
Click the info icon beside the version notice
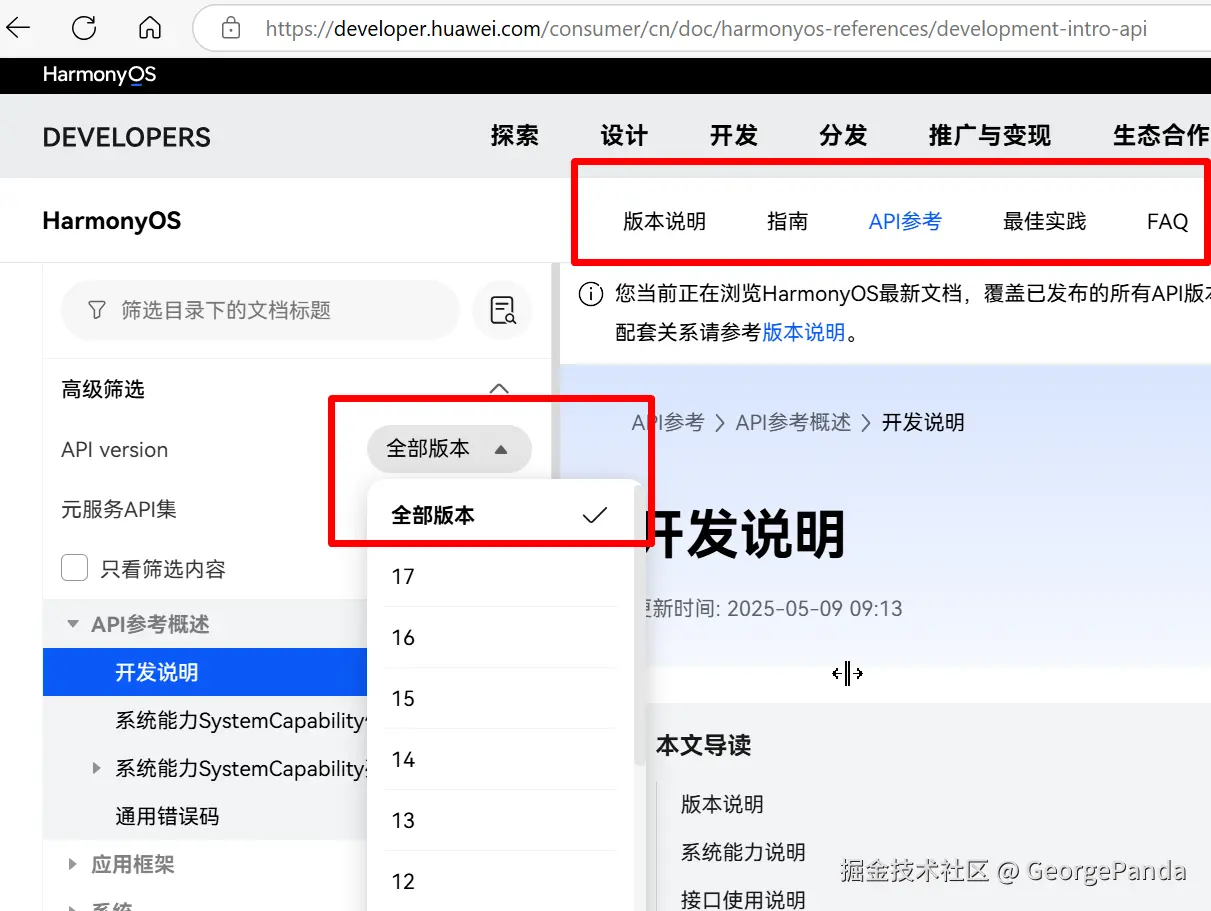590,294
